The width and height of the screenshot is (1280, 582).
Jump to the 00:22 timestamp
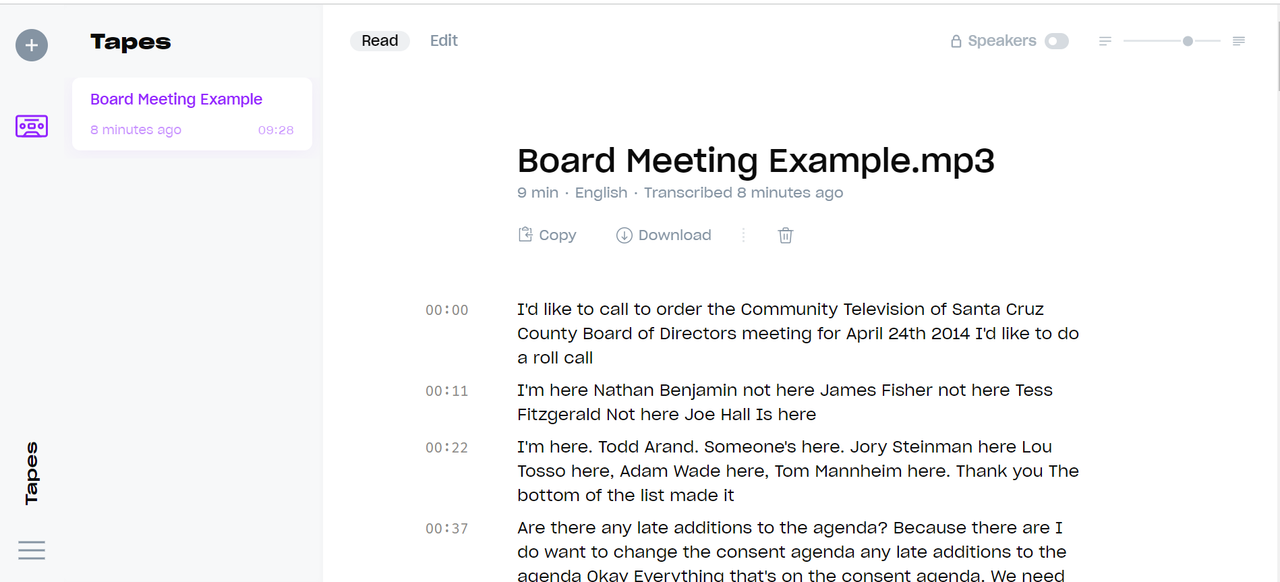point(447,447)
